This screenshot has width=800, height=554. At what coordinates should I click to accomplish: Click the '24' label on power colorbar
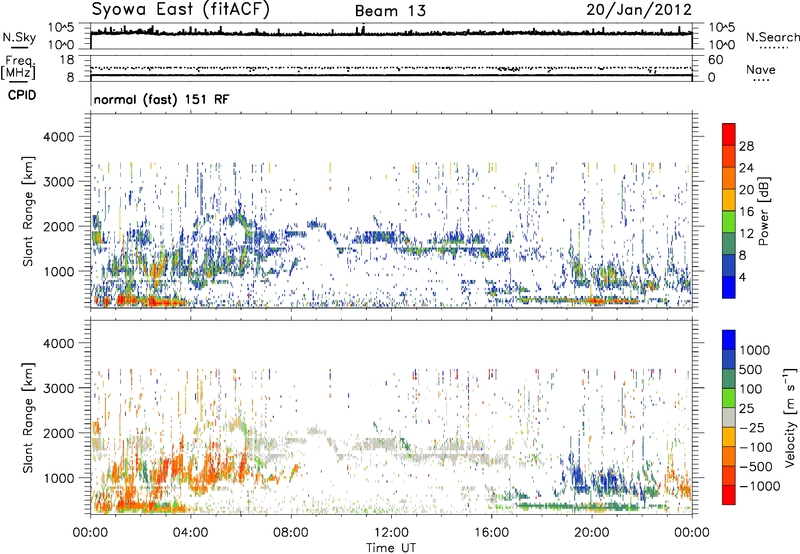(x=746, y=168)
